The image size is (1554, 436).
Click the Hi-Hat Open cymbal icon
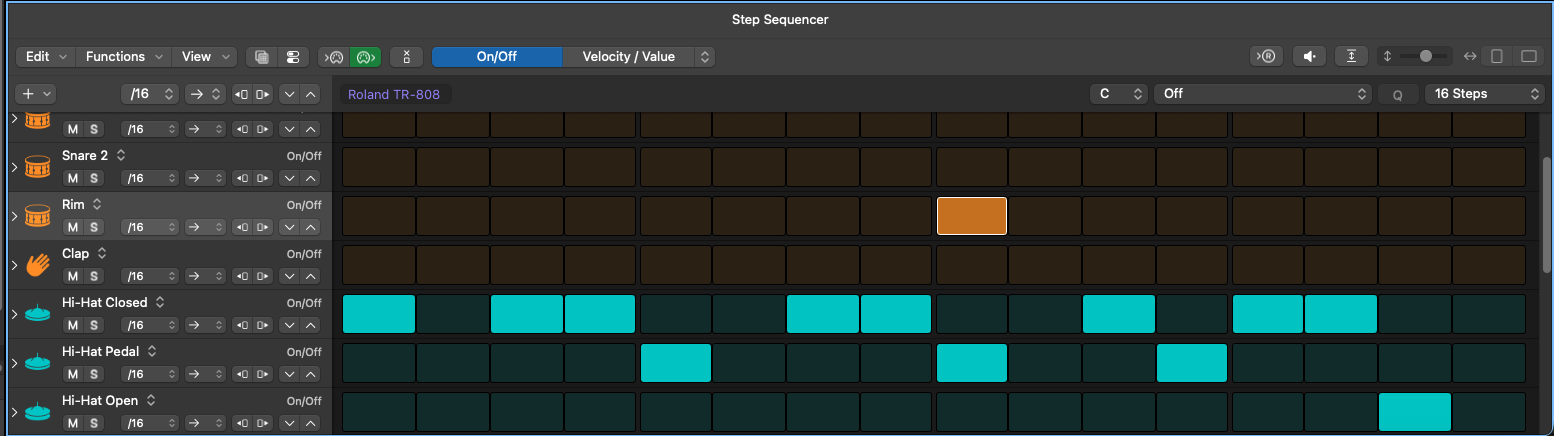pyautogui.click(x=37, y=412)
